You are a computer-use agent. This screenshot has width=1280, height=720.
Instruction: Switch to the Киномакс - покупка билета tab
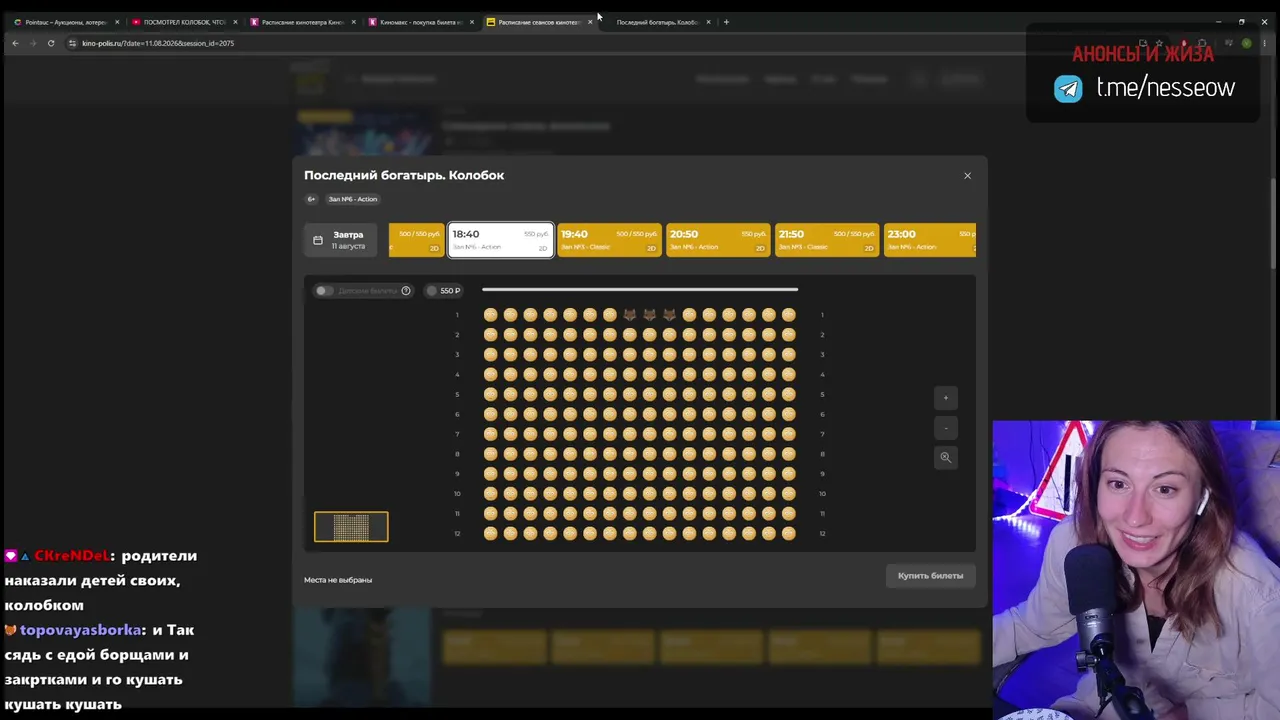(420, 22)
